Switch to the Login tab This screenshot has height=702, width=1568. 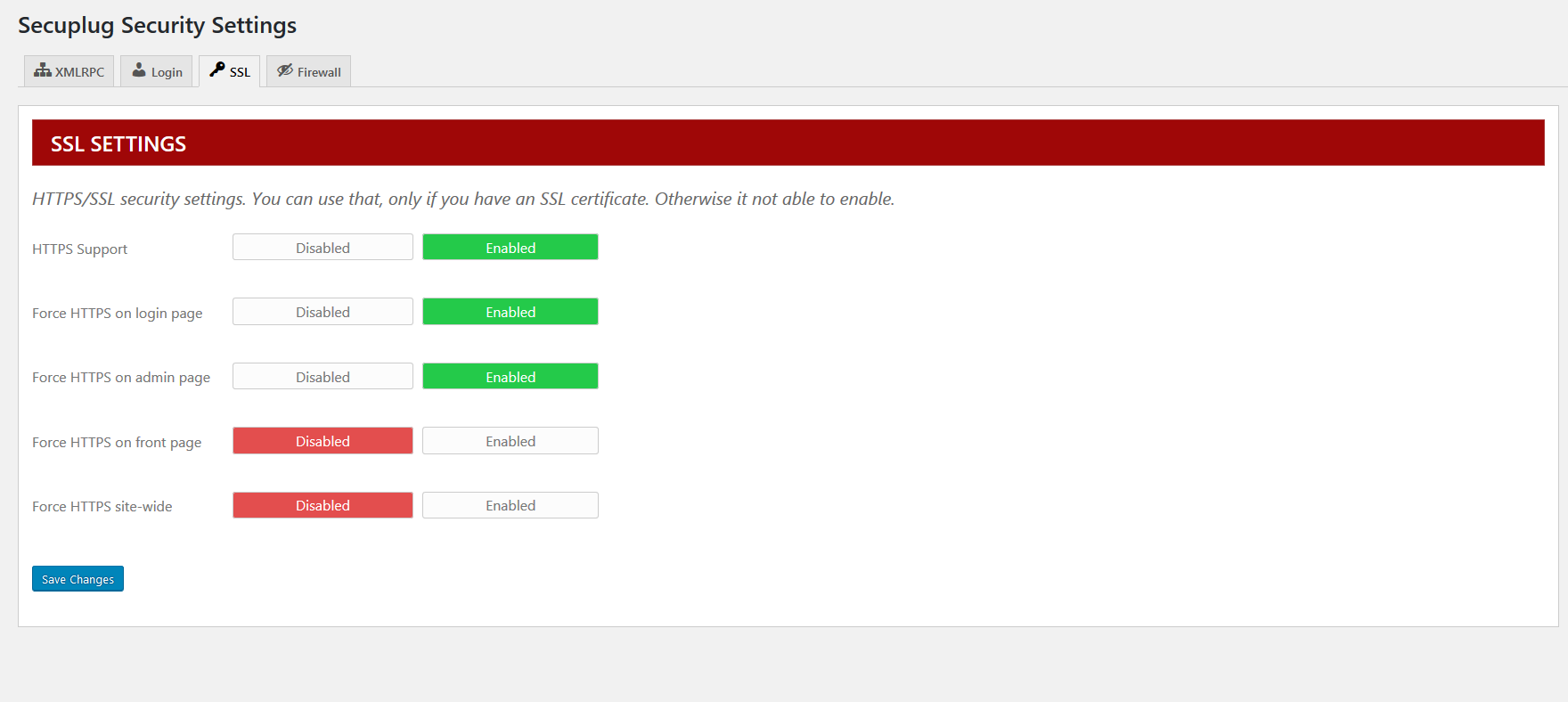(x=157, y=71)
